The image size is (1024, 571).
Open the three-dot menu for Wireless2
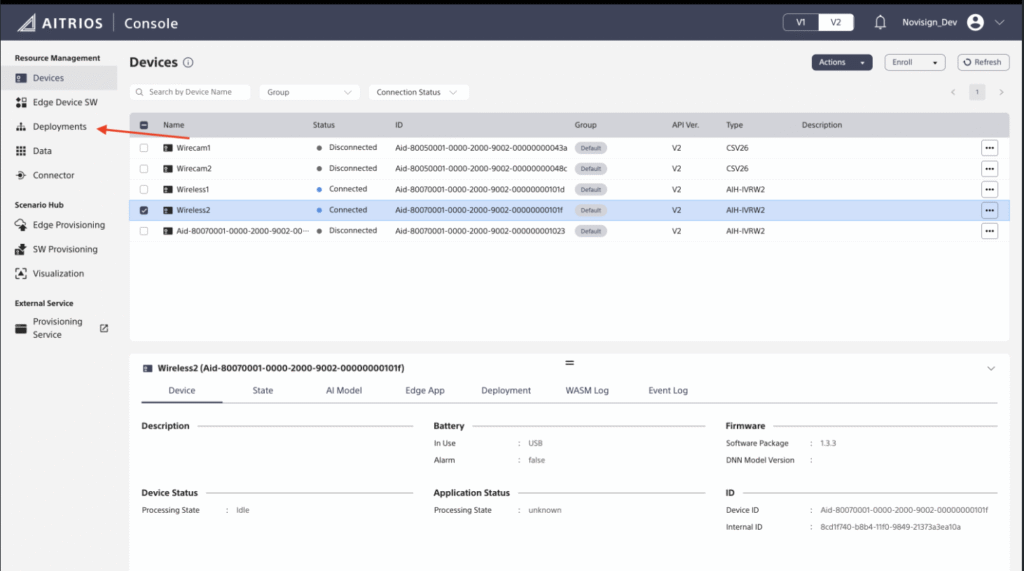(x=989, y=210)
